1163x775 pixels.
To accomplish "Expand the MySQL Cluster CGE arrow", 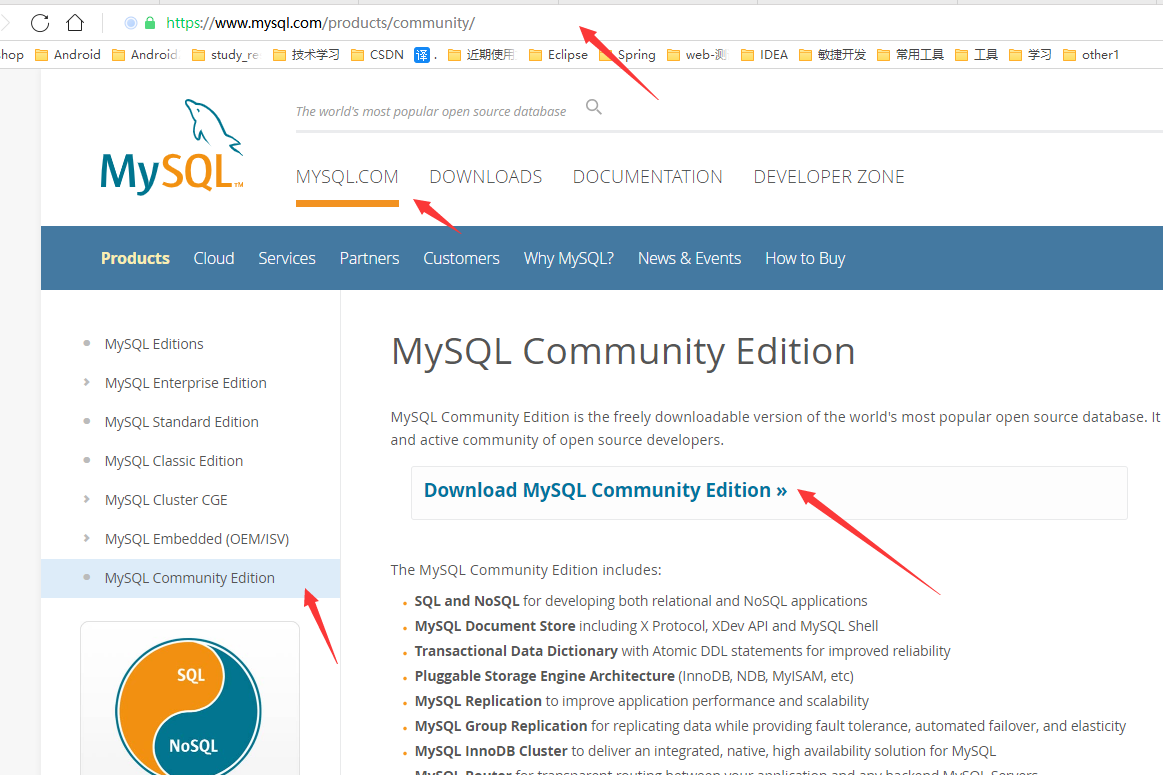I will [x=87, y=499].
